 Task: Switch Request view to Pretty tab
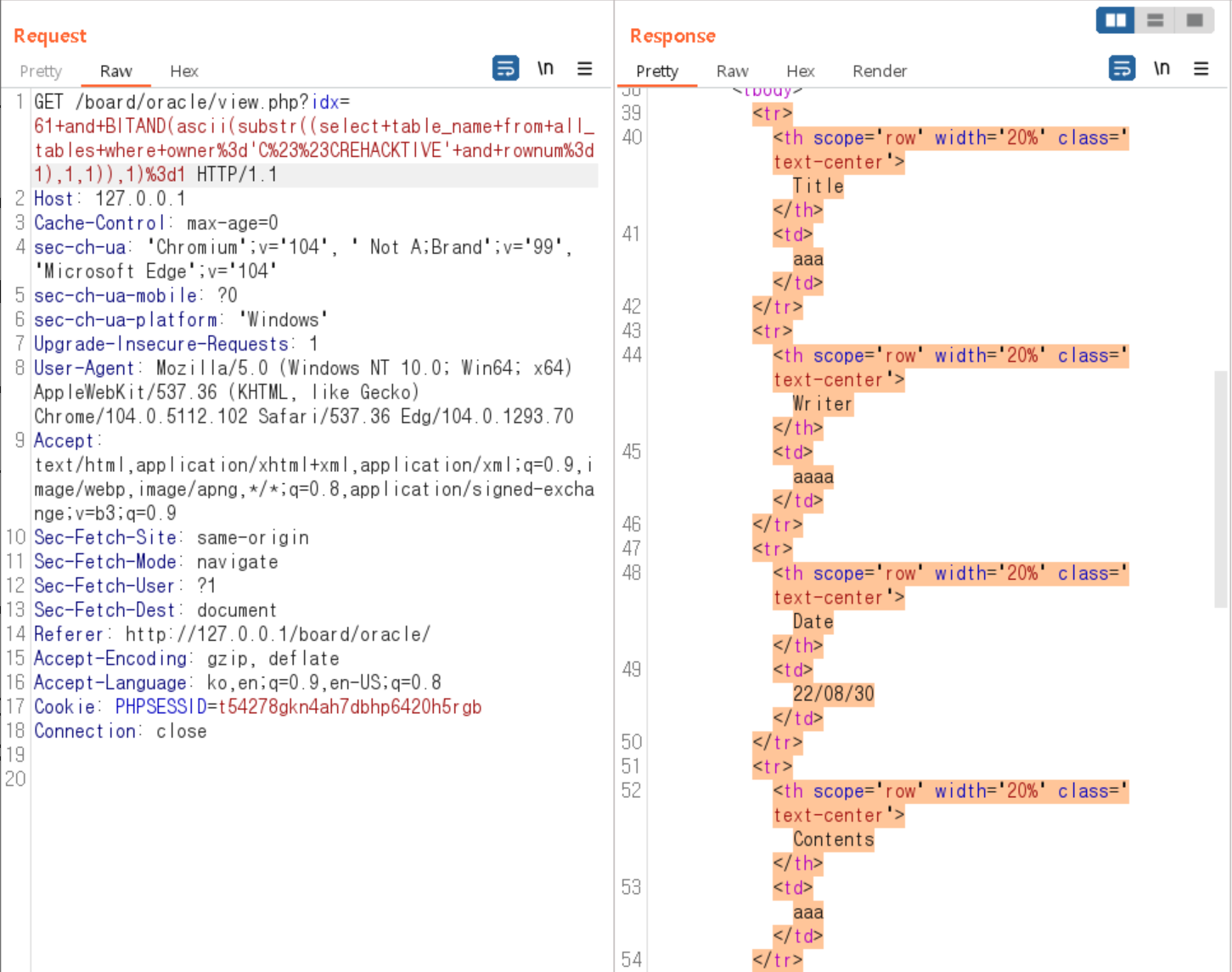(x=41, y=71)
